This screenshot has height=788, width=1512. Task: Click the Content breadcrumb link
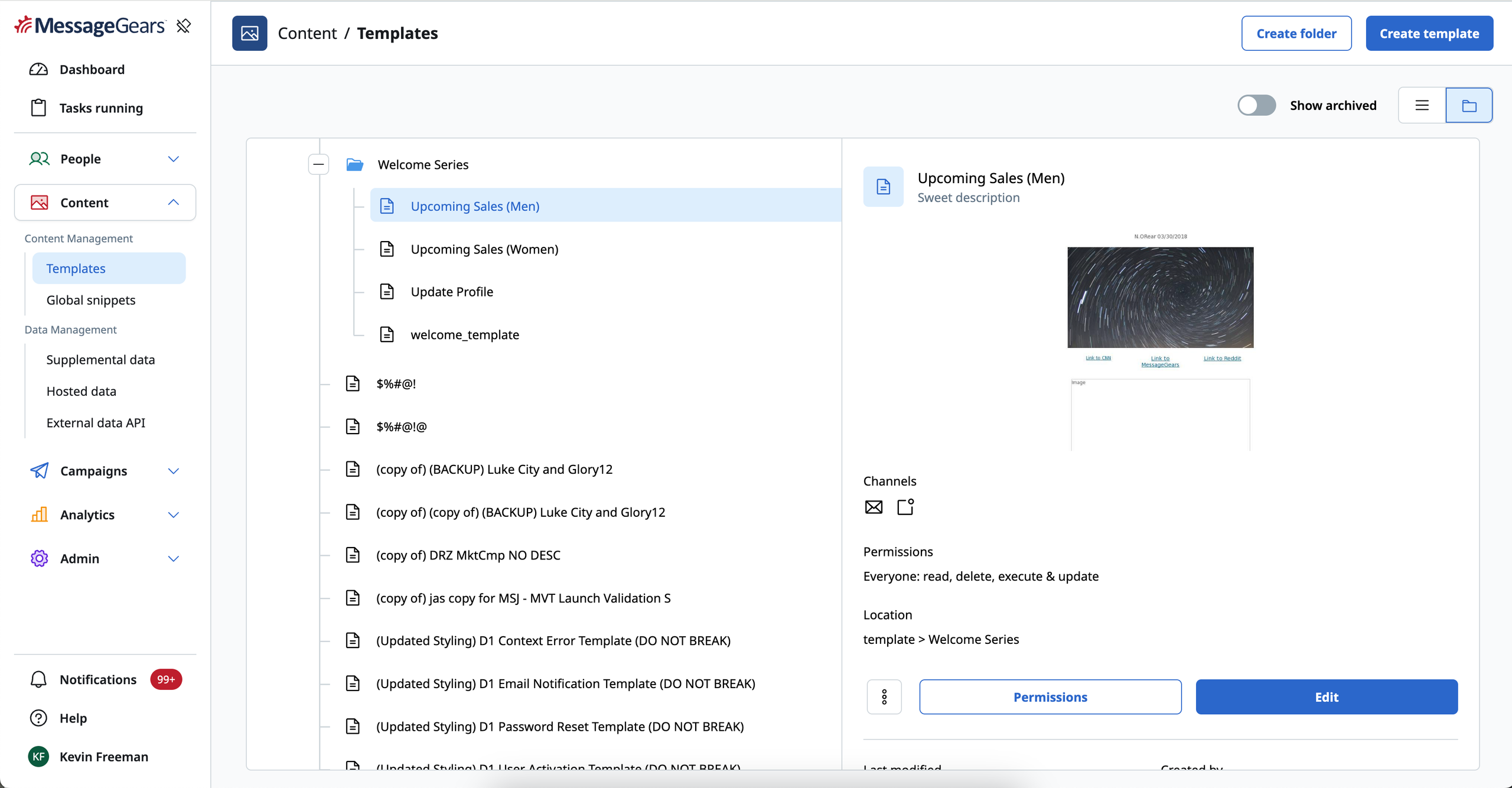click(307, 33)
